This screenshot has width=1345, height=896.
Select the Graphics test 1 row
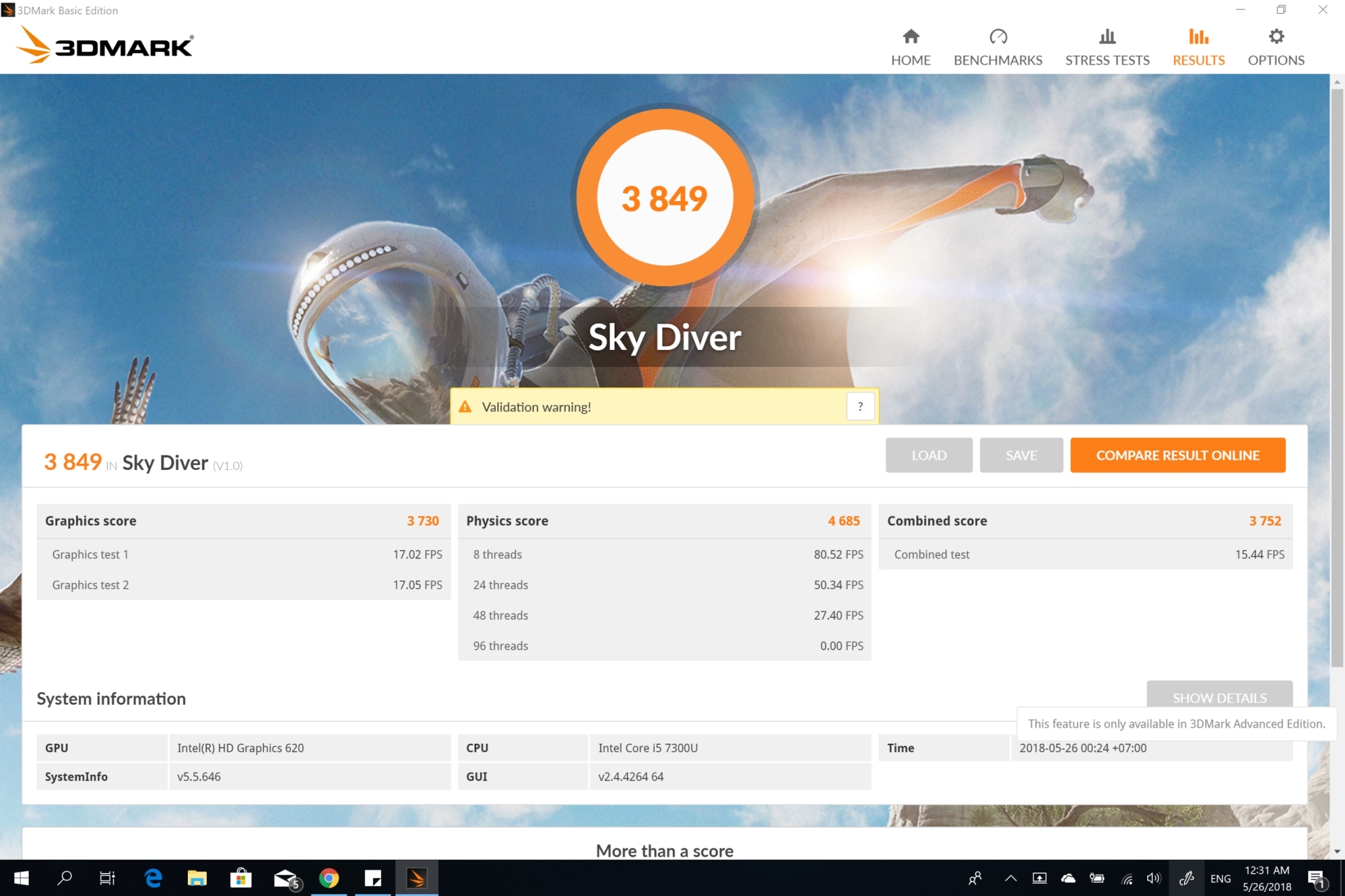(243, 555)
